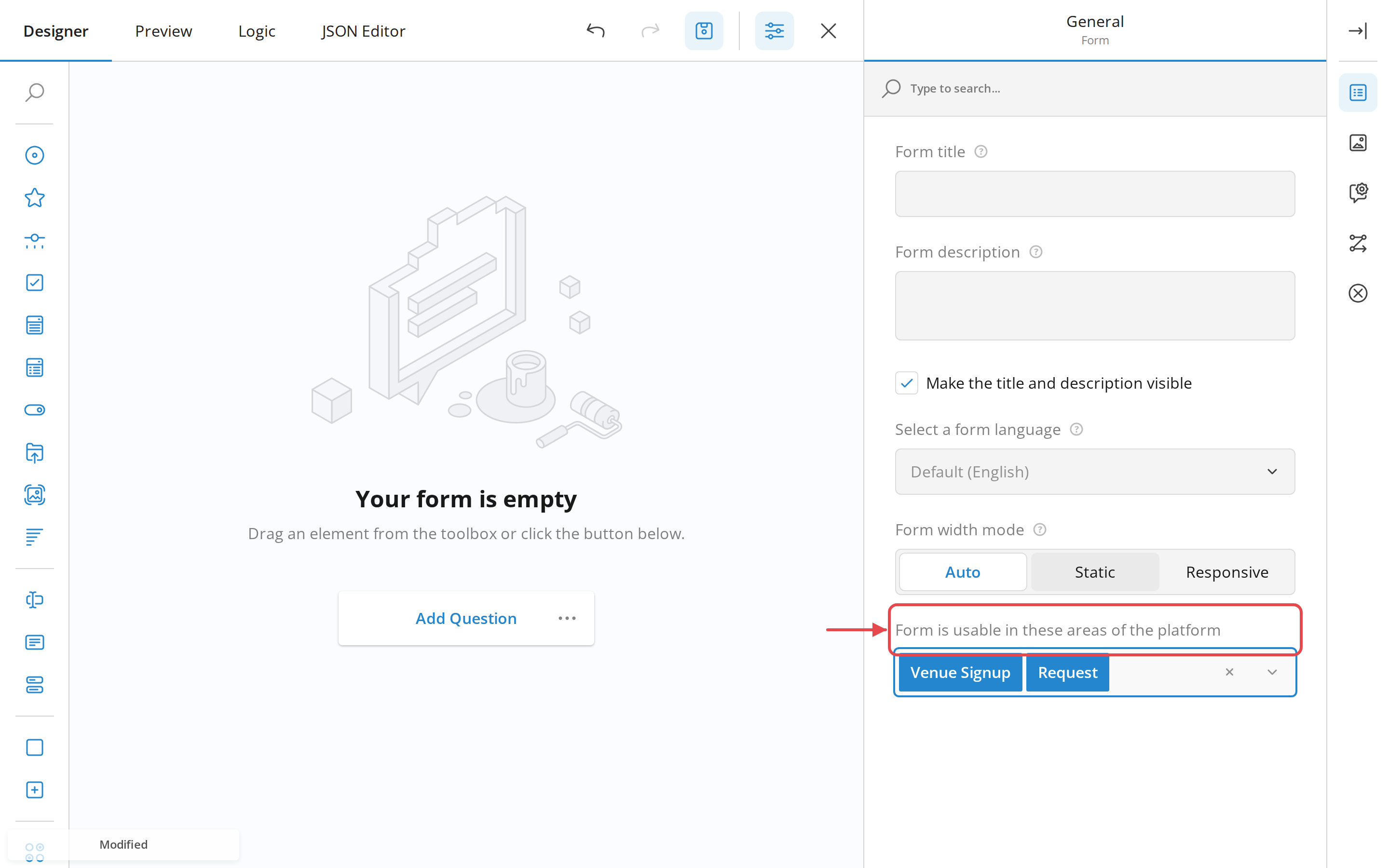
Task: Switch to the Logic tab
Action: [x=257, y=31]
